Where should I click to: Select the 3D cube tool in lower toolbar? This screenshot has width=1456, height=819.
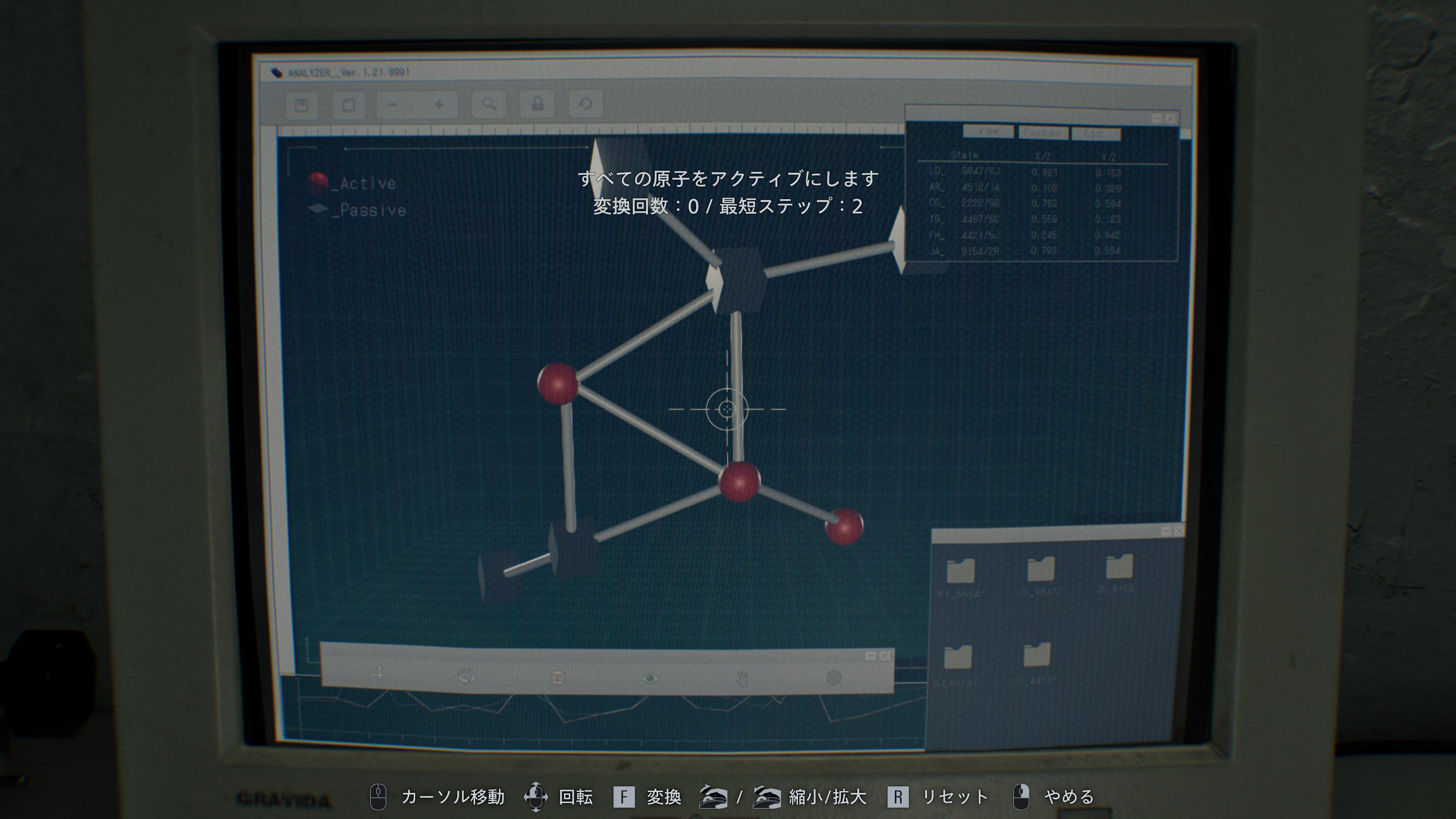coord(558,677)
